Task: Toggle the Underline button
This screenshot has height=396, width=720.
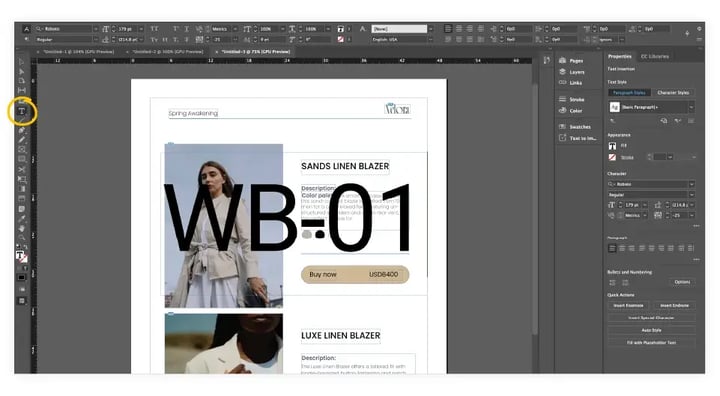Action: point(186,29)
